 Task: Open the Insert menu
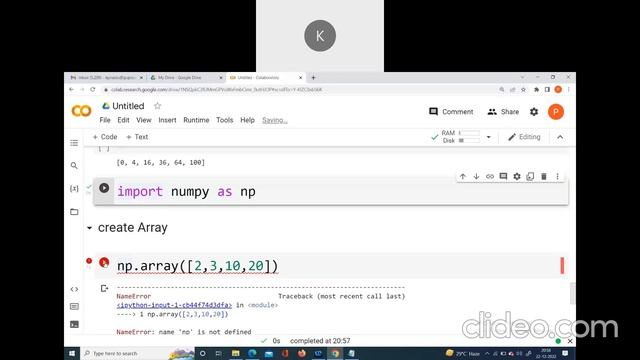click(x=167, y=120)
